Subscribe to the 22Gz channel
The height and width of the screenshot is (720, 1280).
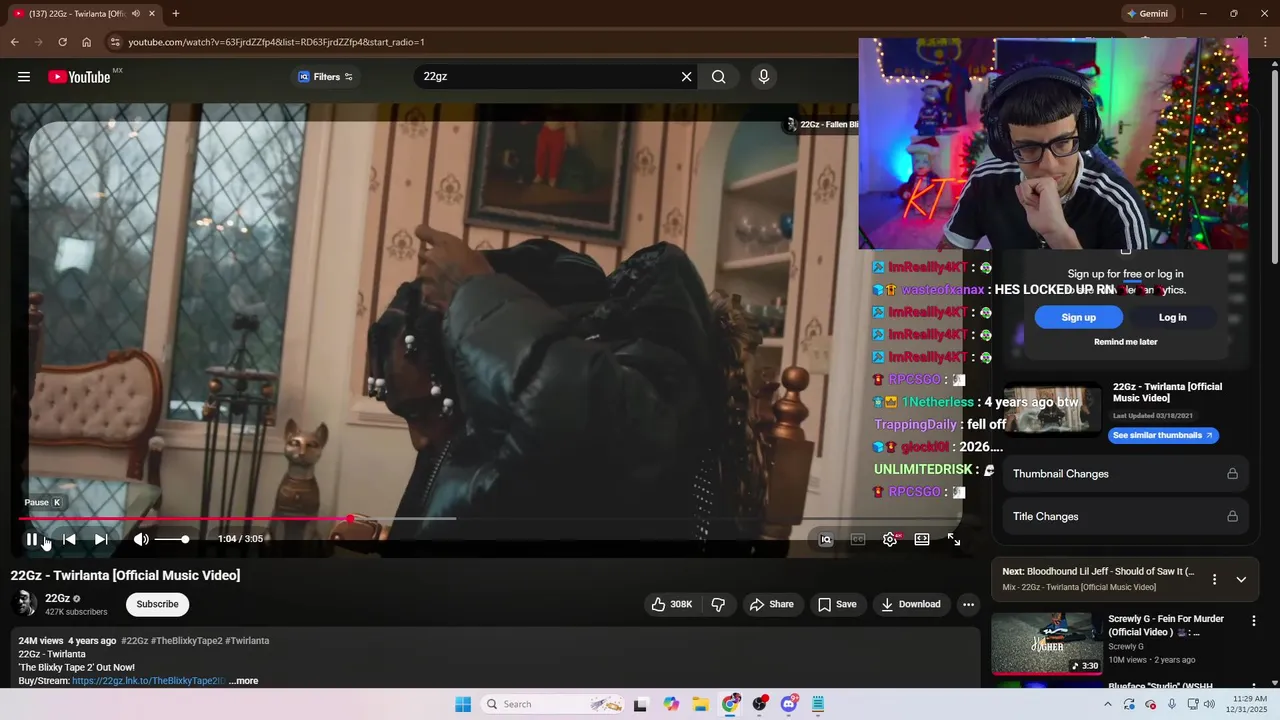(157, 604)
